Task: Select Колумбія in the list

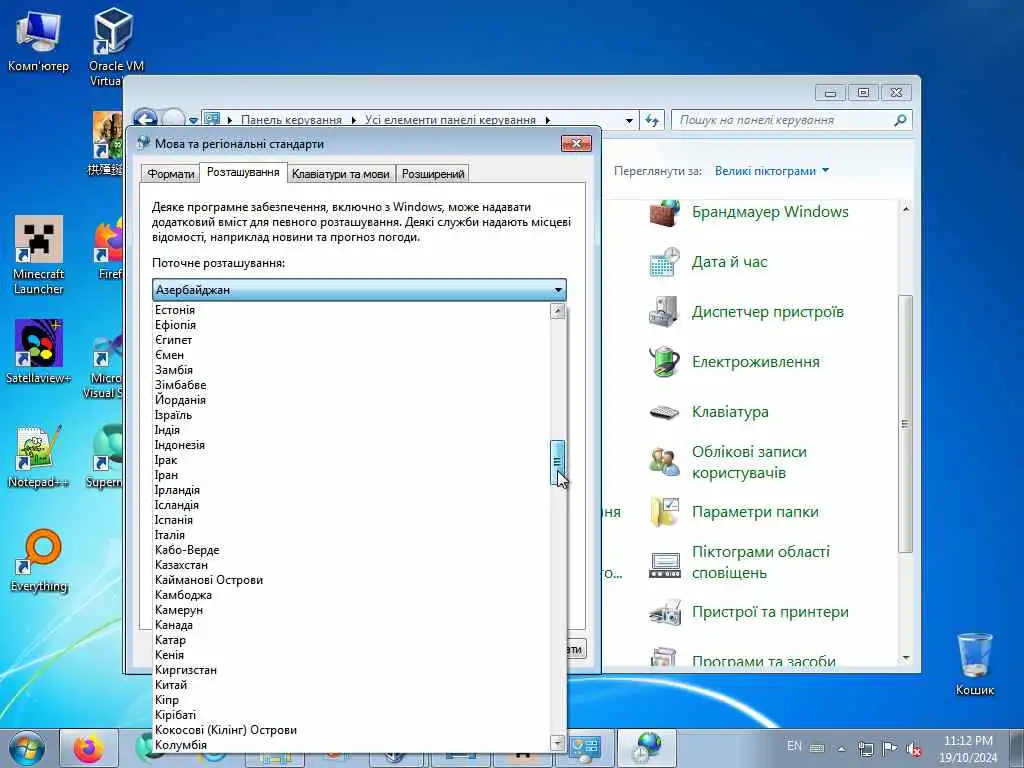Action: pyautogui.click(x=352, y=745)
